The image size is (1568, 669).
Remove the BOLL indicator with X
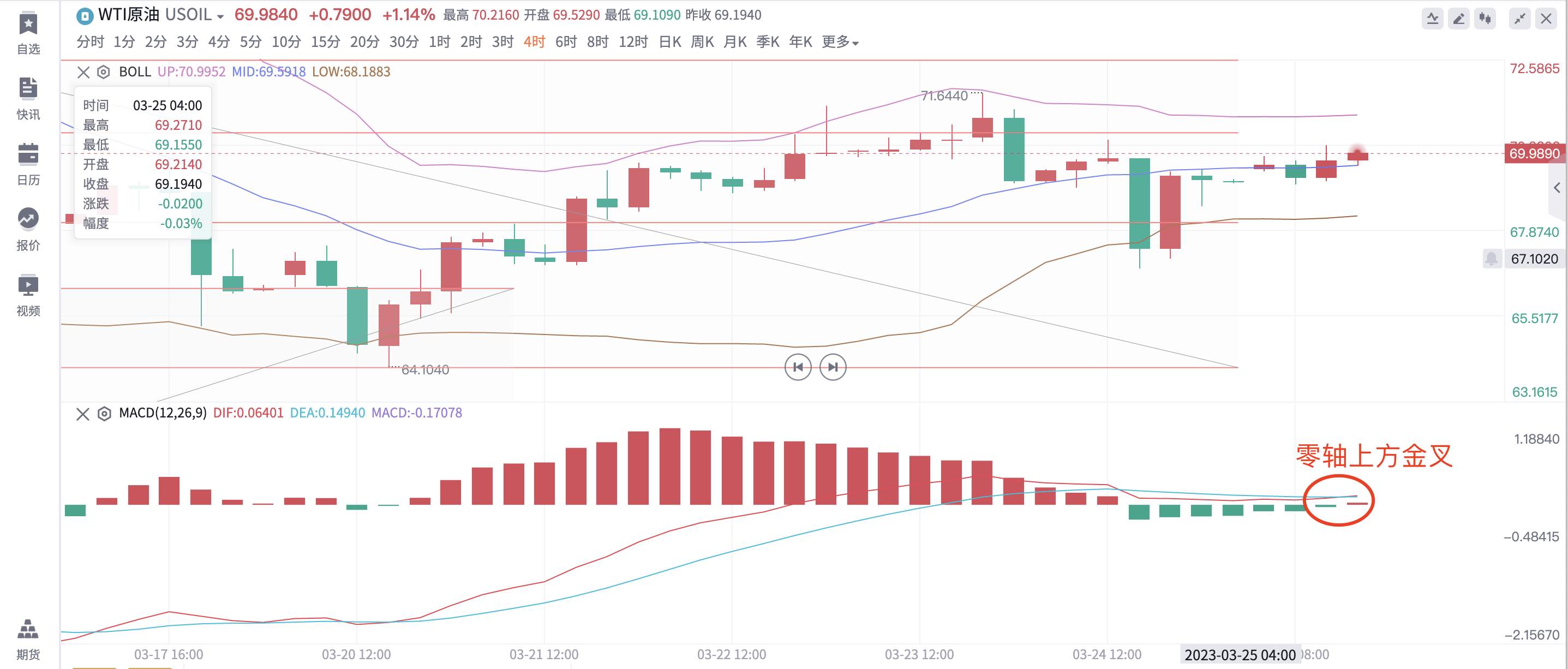point(83,73)
